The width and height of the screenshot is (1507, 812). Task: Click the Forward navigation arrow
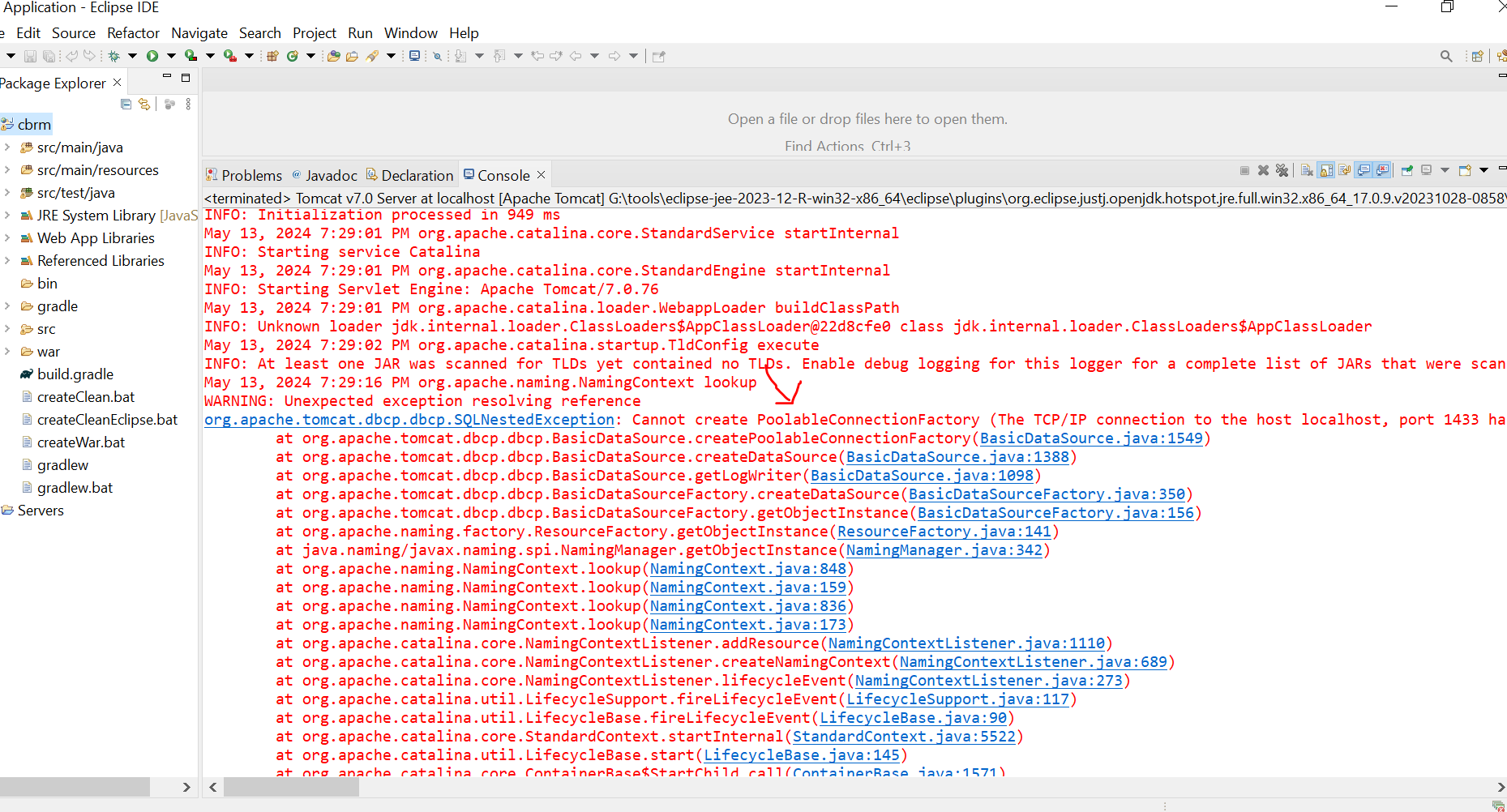[614, 56]
